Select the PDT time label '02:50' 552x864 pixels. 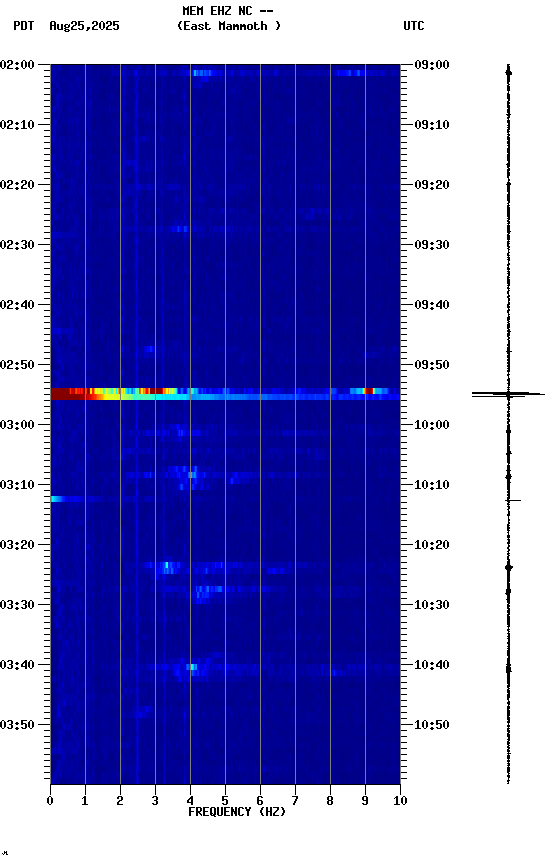click(x=17, y=365)
